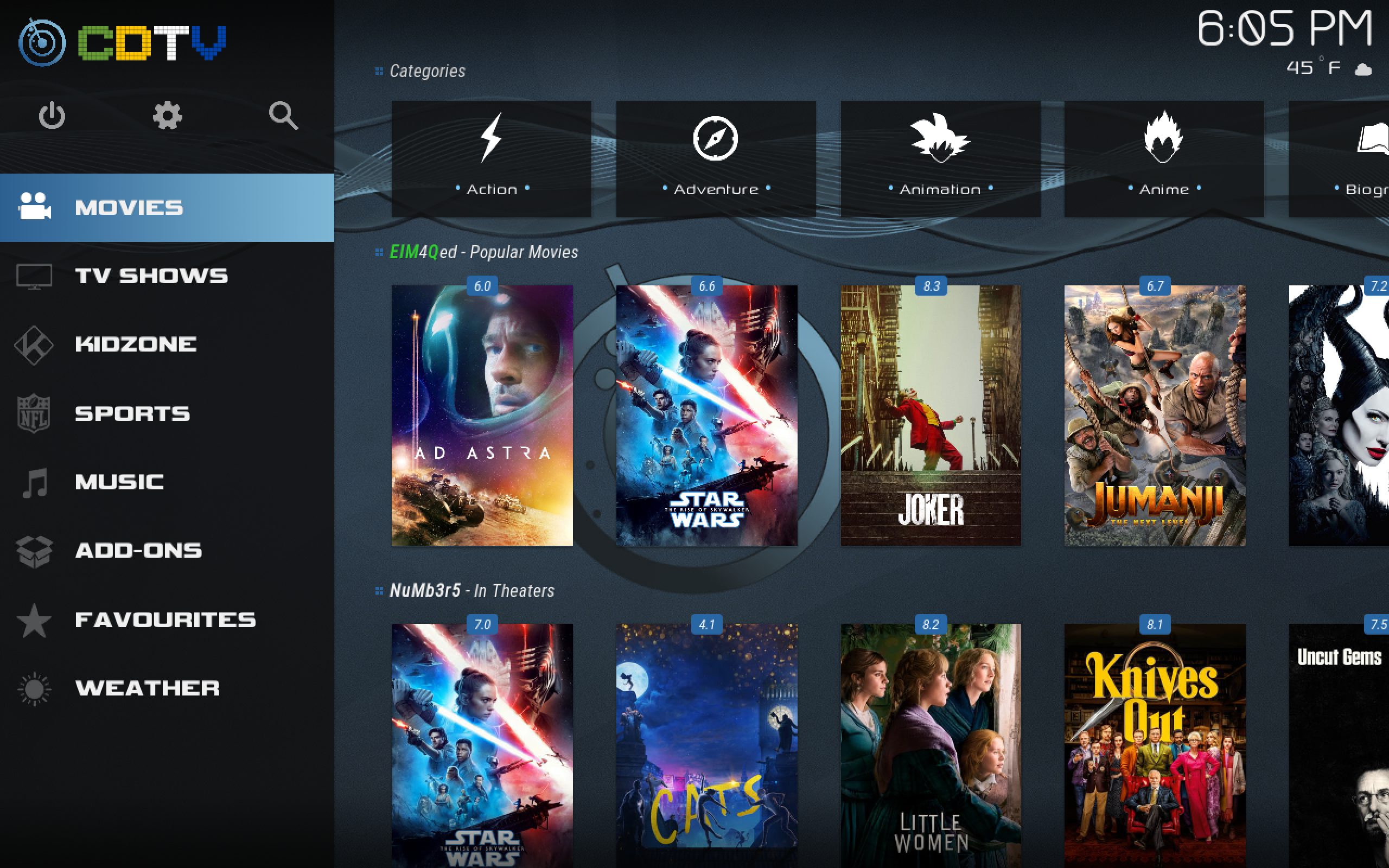Click the Action lightning bolt icon
The width and height of the screenshot is (1389, 868).
492,137
